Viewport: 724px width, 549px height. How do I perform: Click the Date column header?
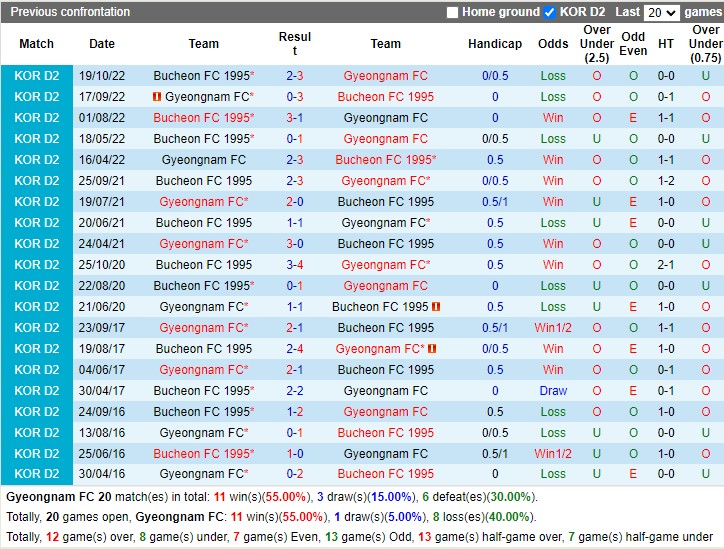(102, 44)
